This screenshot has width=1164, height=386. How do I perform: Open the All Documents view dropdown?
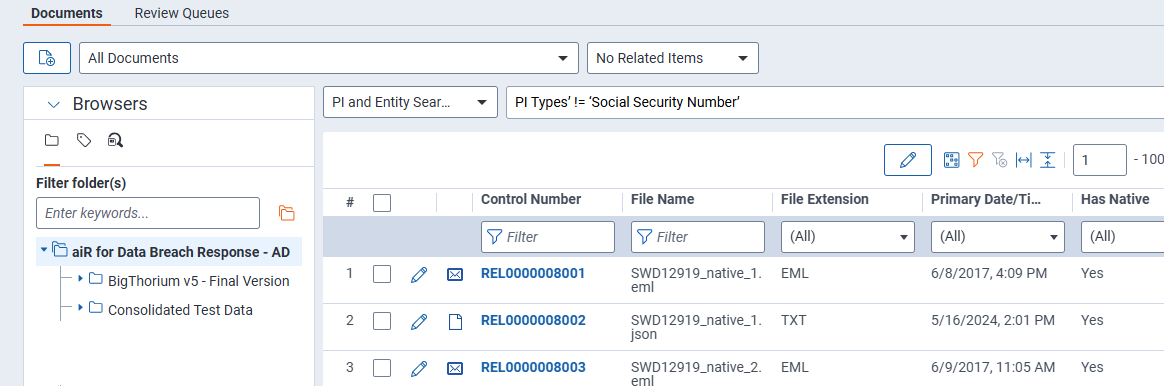tap(329, 58)
